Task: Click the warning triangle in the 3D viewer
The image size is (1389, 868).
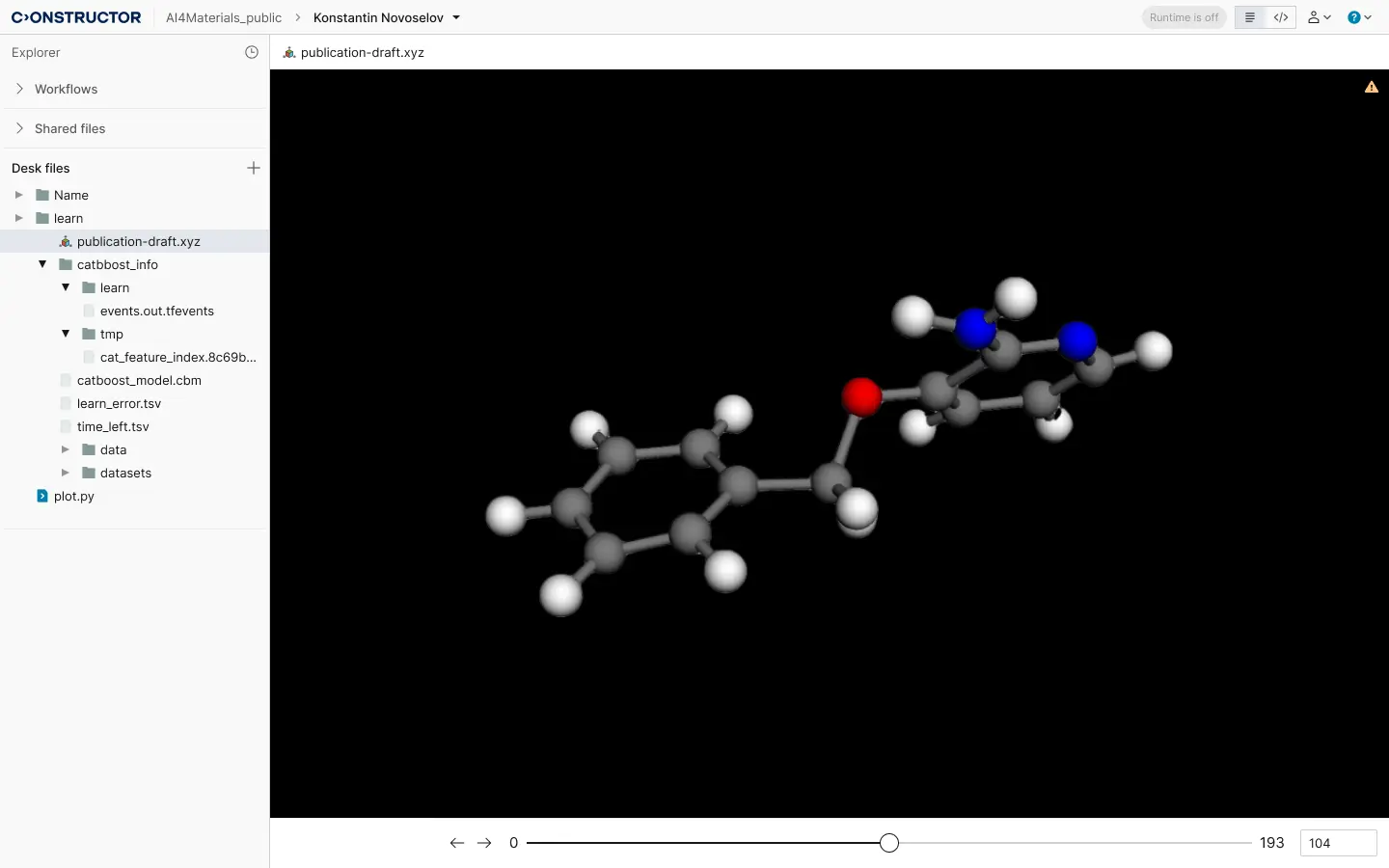Action: pyautogui.click(x=1372, y=86)
